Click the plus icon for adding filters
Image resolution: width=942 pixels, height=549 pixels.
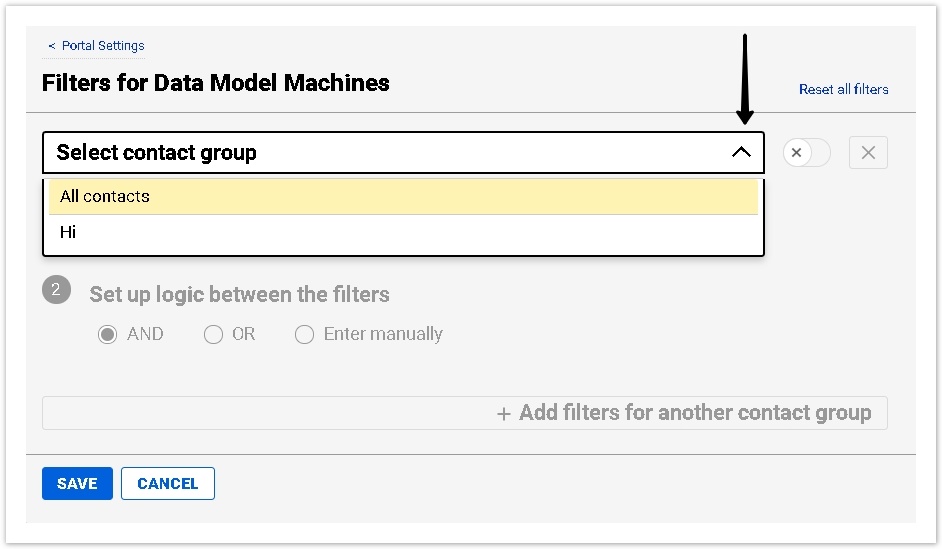[504, 413]
